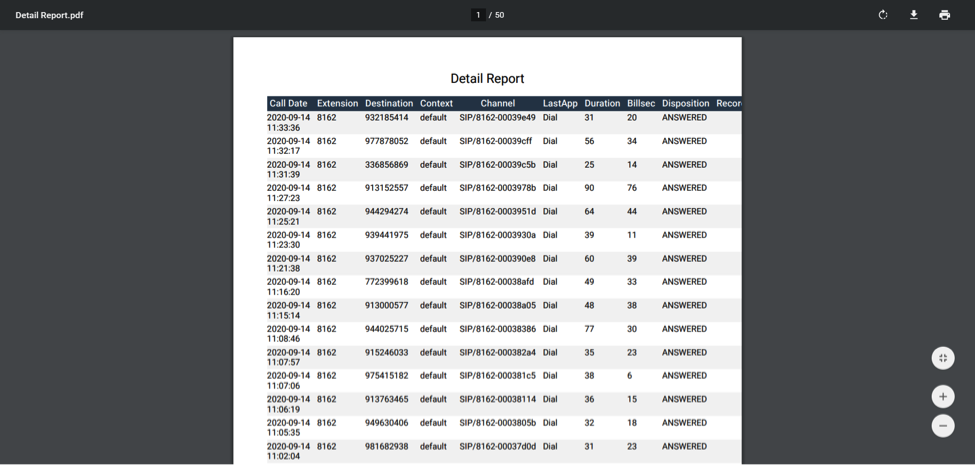975x465 pixels.
Task: Select destination number 772399618
Action: (x=387, y=282)
